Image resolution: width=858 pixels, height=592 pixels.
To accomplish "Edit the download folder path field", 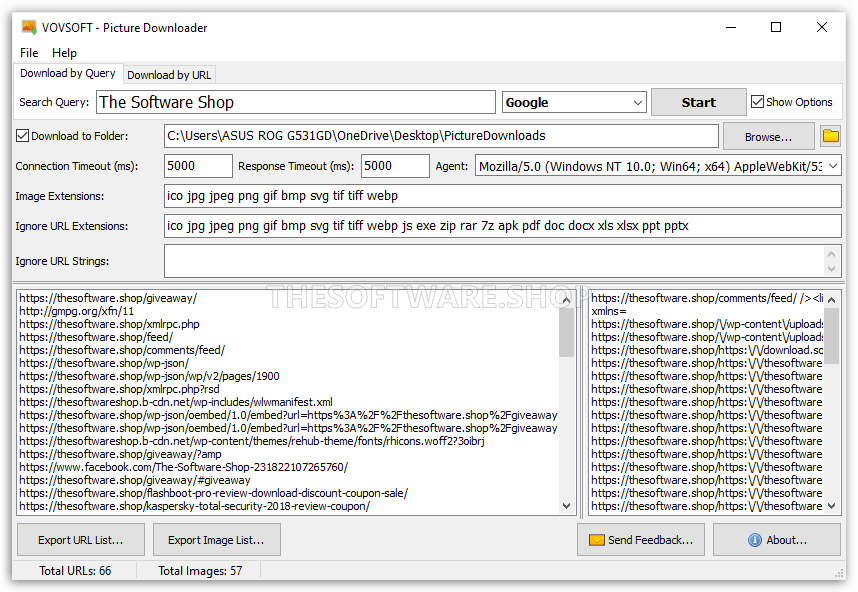I will pos(441,136).
